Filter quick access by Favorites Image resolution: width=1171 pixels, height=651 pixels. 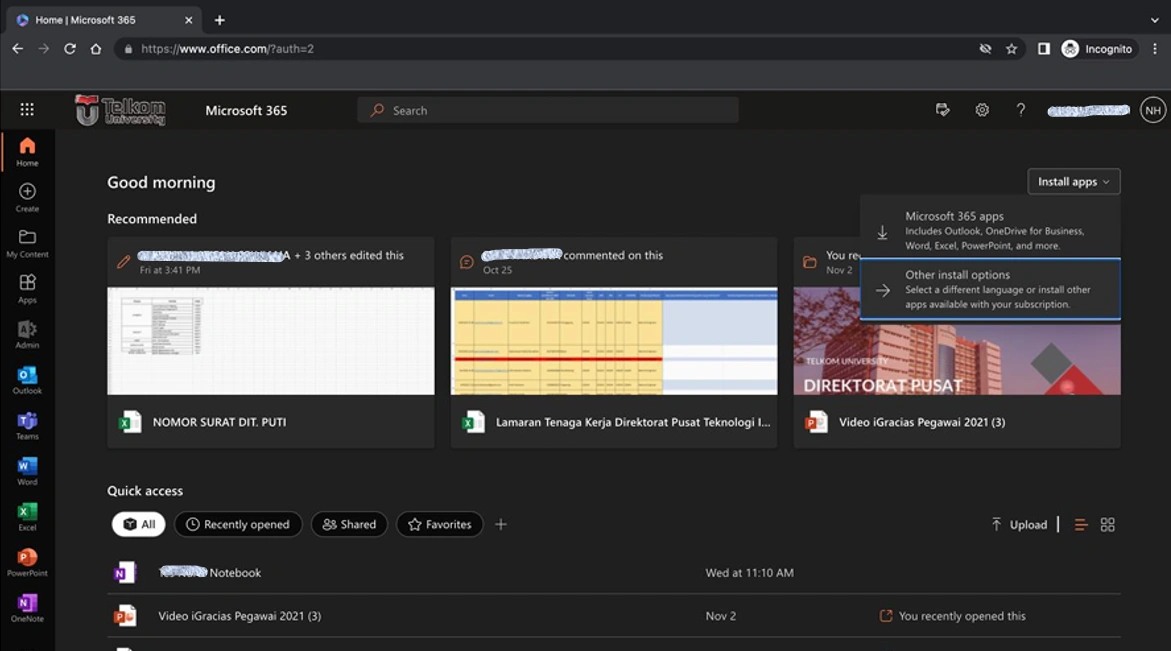439,524
